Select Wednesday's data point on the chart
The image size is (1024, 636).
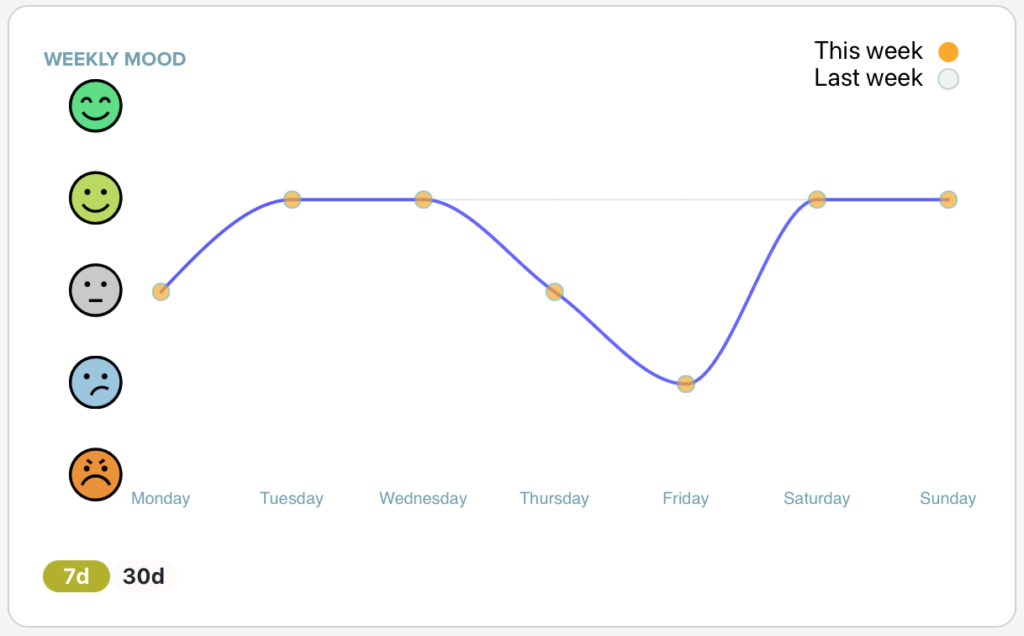click(423, 199)
